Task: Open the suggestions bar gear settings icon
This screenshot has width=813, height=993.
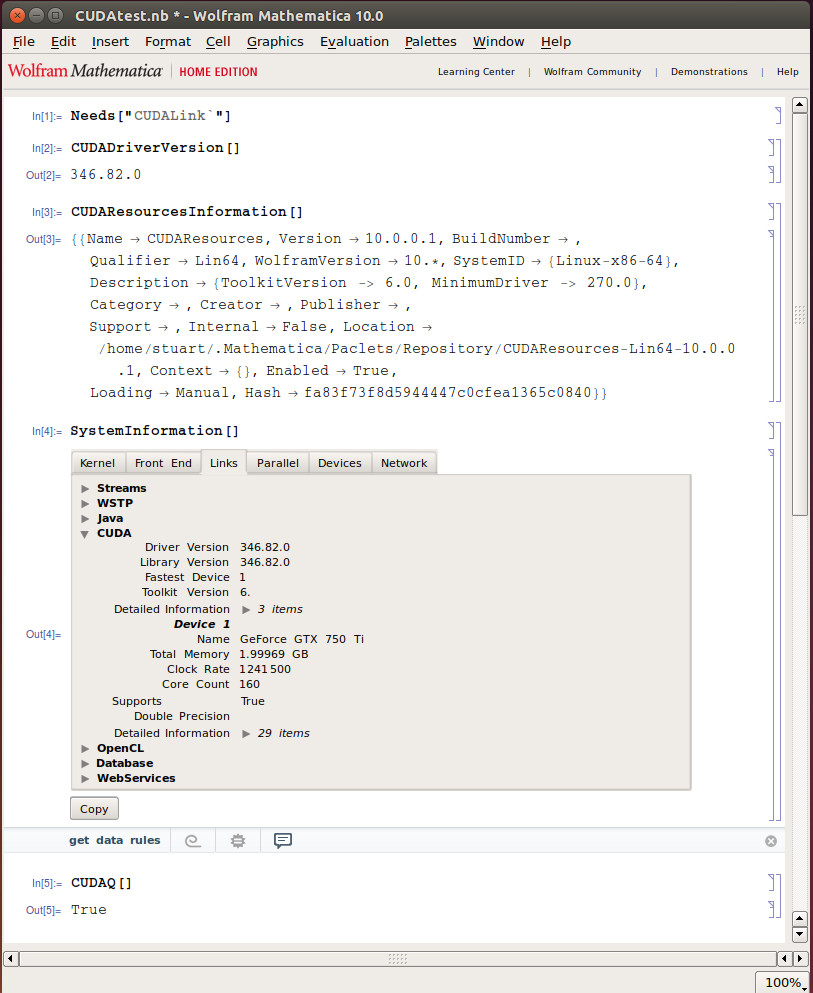Action: (237, 840)
